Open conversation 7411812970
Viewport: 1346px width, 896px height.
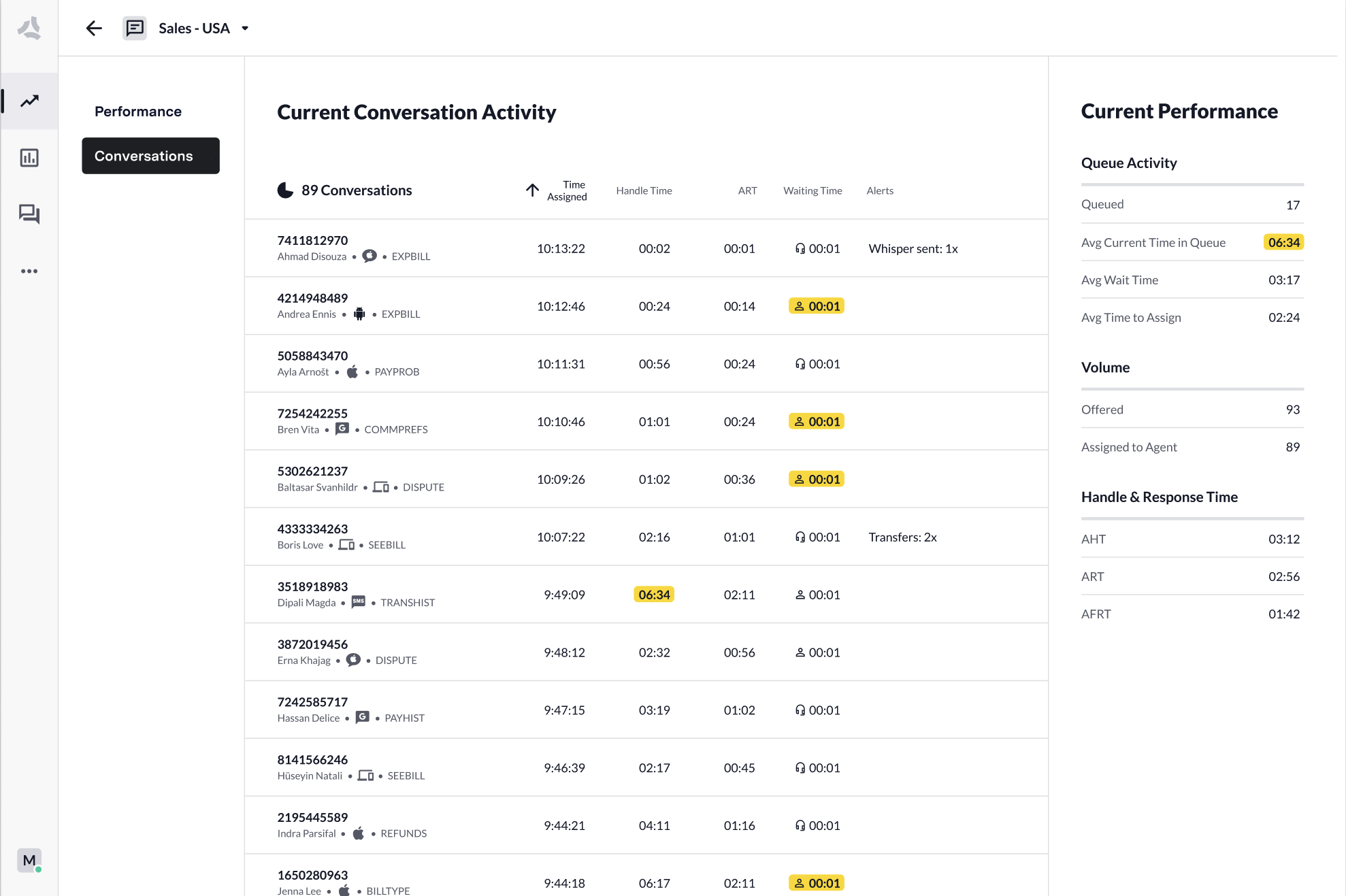(312, 240)
